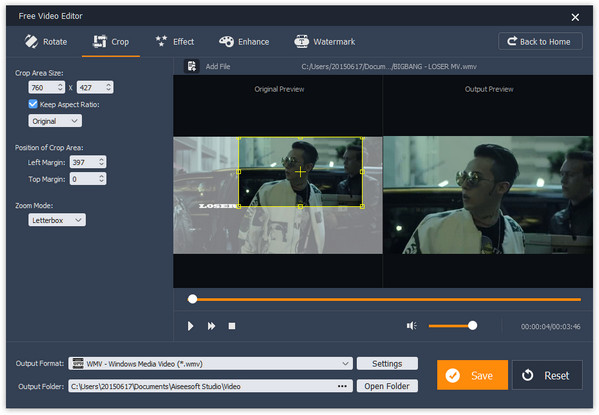Screen dimensions: 599x415
Task: Open the Letterbox zoom mode dropdown
Action: [x=57, y=220]
